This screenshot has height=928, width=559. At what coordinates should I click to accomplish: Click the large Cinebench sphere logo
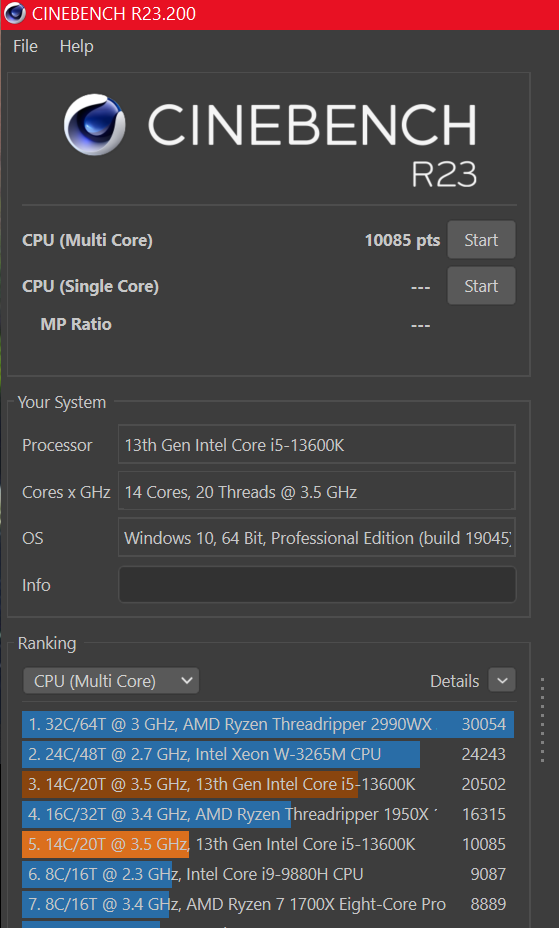(x=95, y=125)
